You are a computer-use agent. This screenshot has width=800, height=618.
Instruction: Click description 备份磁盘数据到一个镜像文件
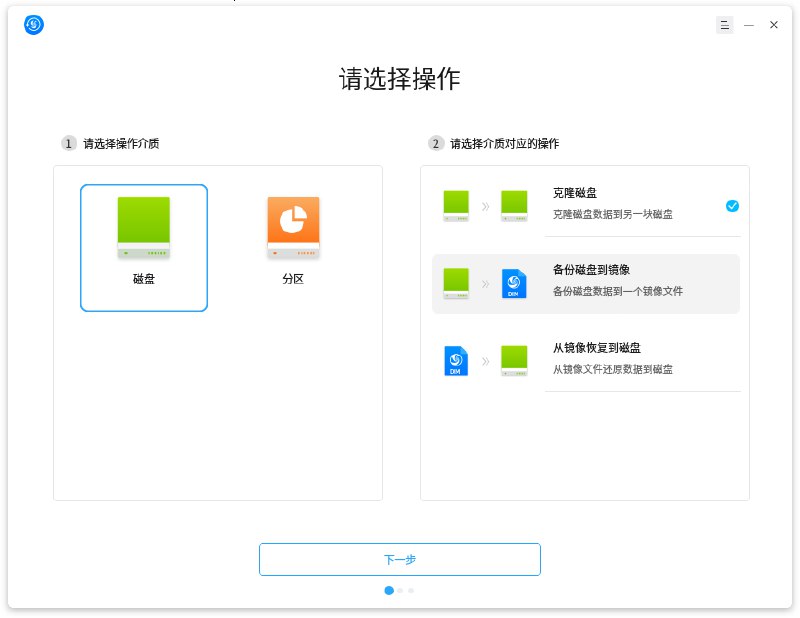point(618,291)
